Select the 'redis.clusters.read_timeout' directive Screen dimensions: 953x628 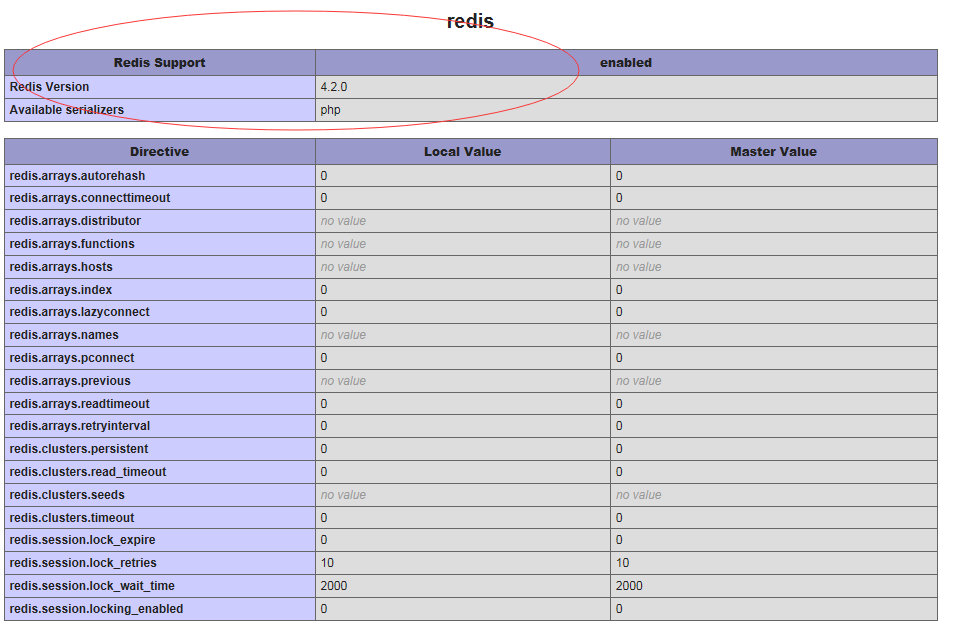coord(88,472)
